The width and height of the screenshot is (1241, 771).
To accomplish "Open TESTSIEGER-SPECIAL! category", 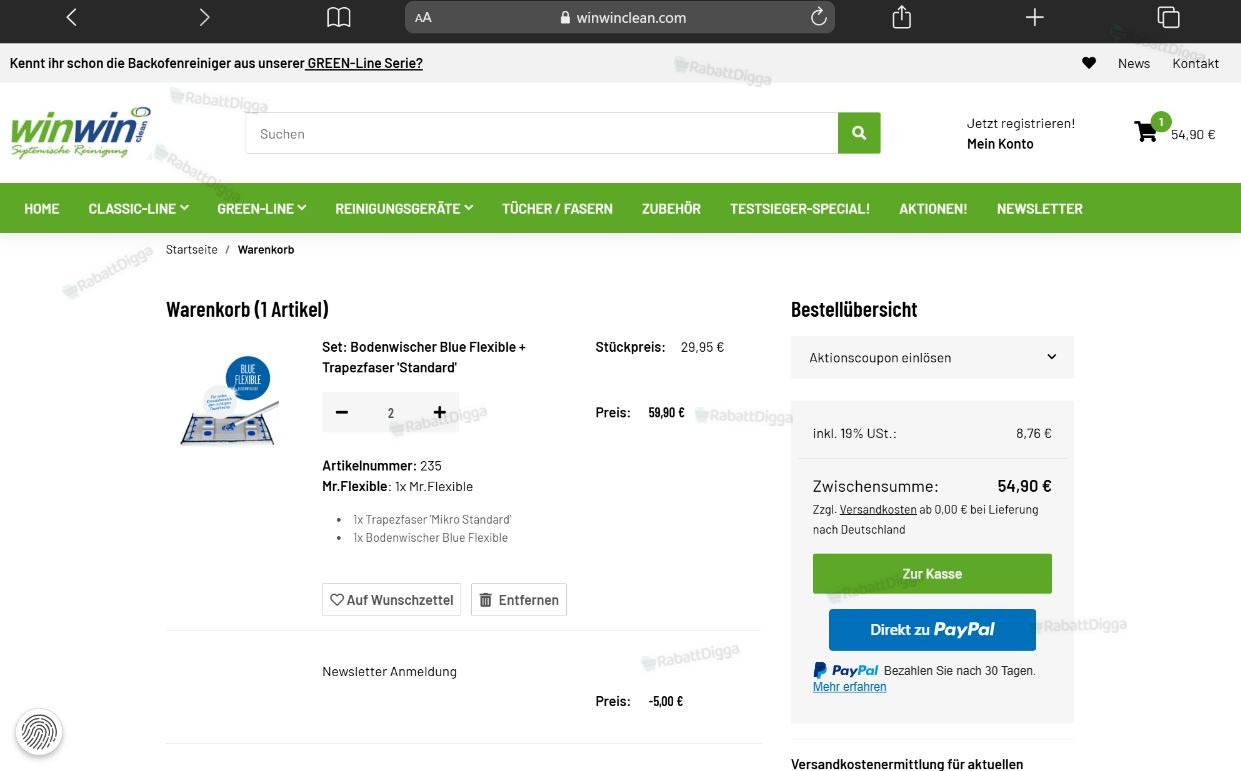I will tap(800, 209).
